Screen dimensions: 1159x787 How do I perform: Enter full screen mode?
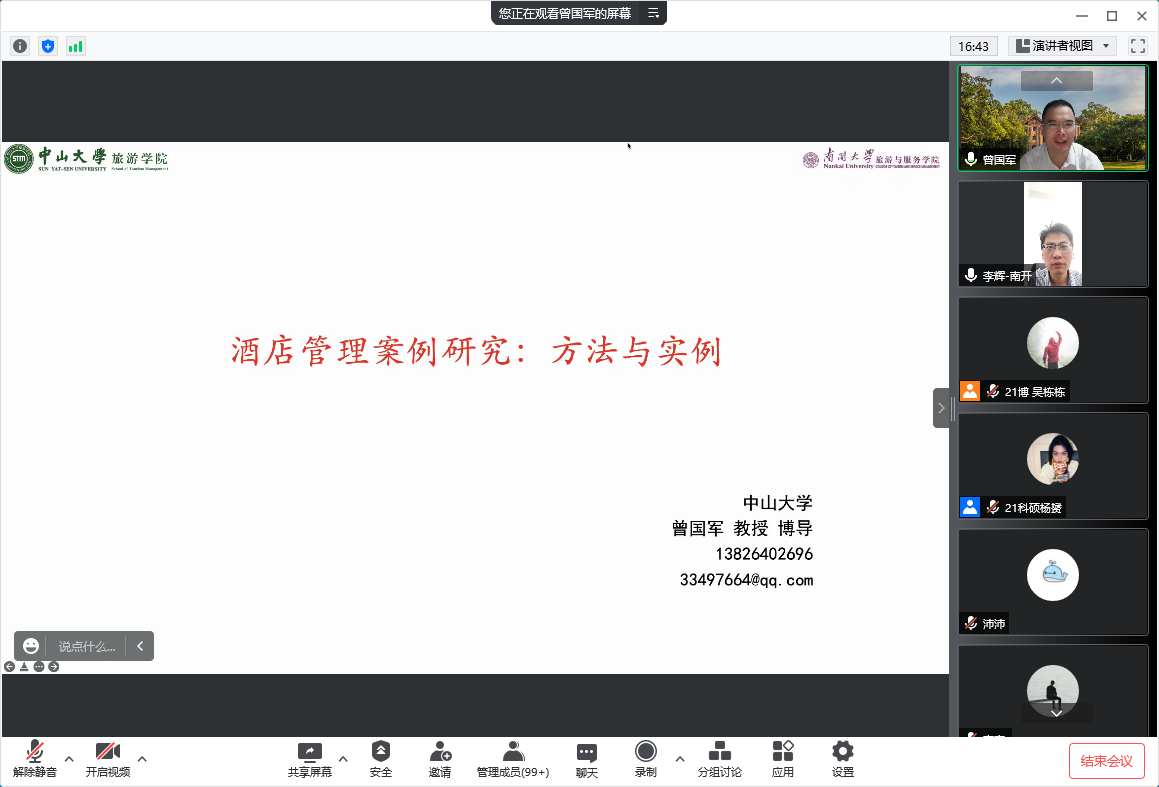tap(1137, 46)
